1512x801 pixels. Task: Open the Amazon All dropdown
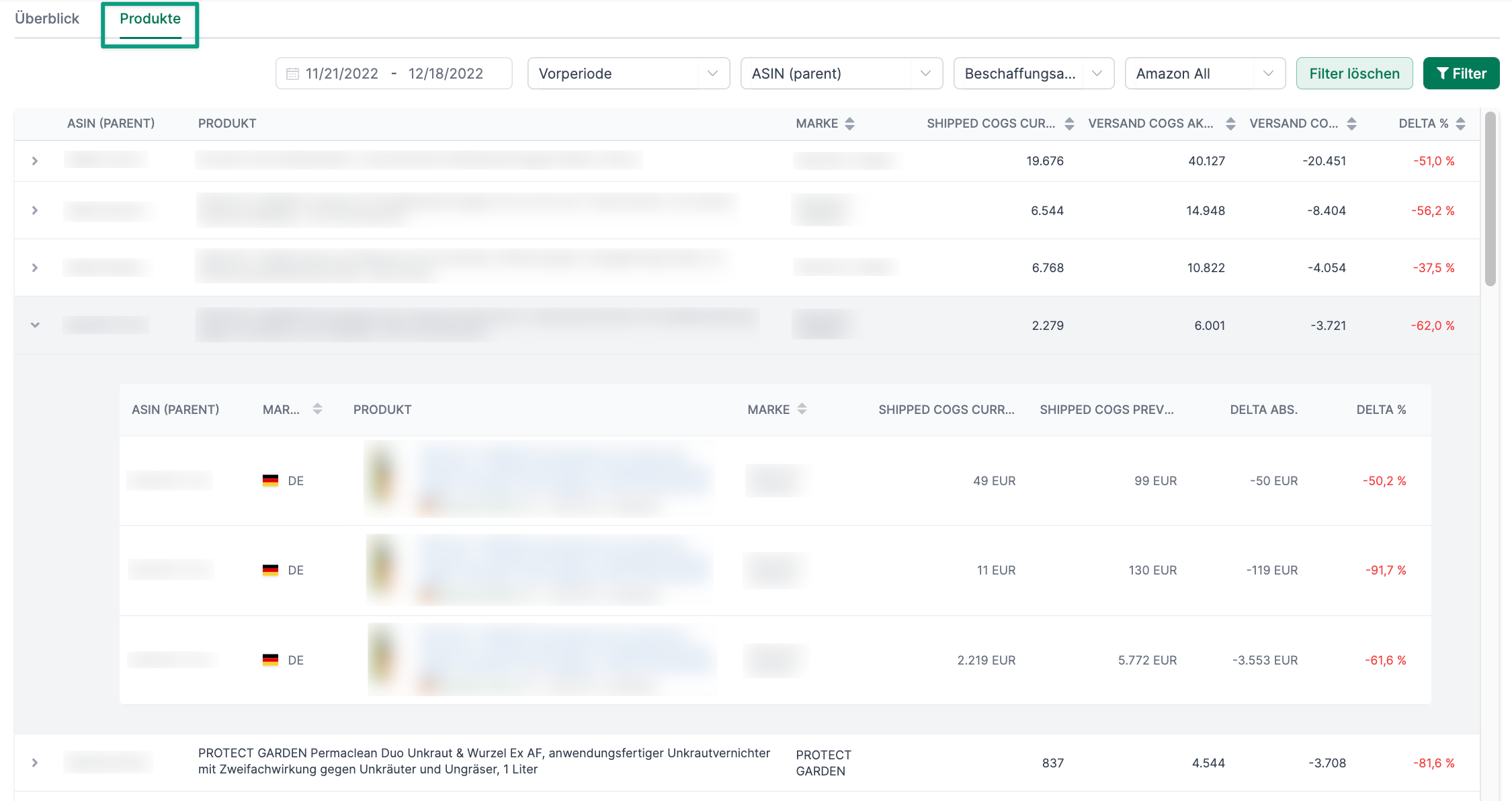tap(1205, 73)
